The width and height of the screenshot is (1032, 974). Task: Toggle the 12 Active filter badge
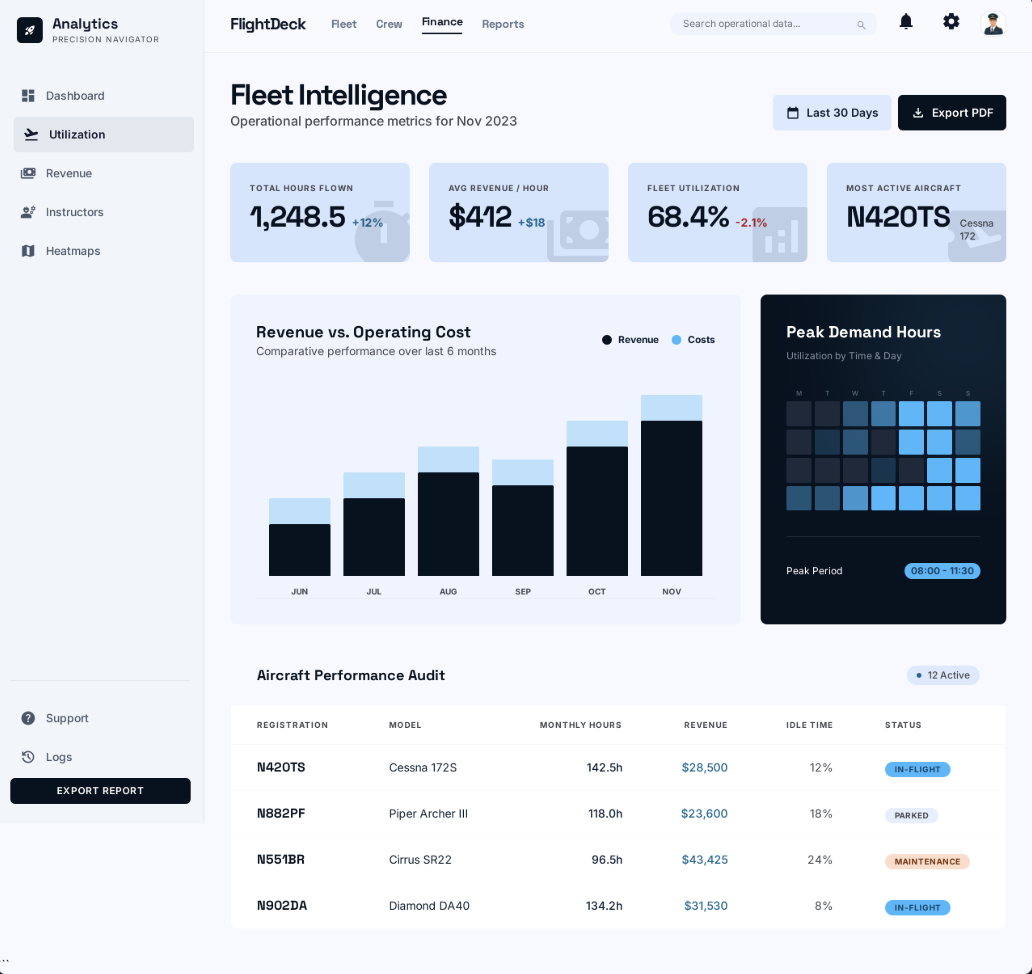click(x=943, y=675)
